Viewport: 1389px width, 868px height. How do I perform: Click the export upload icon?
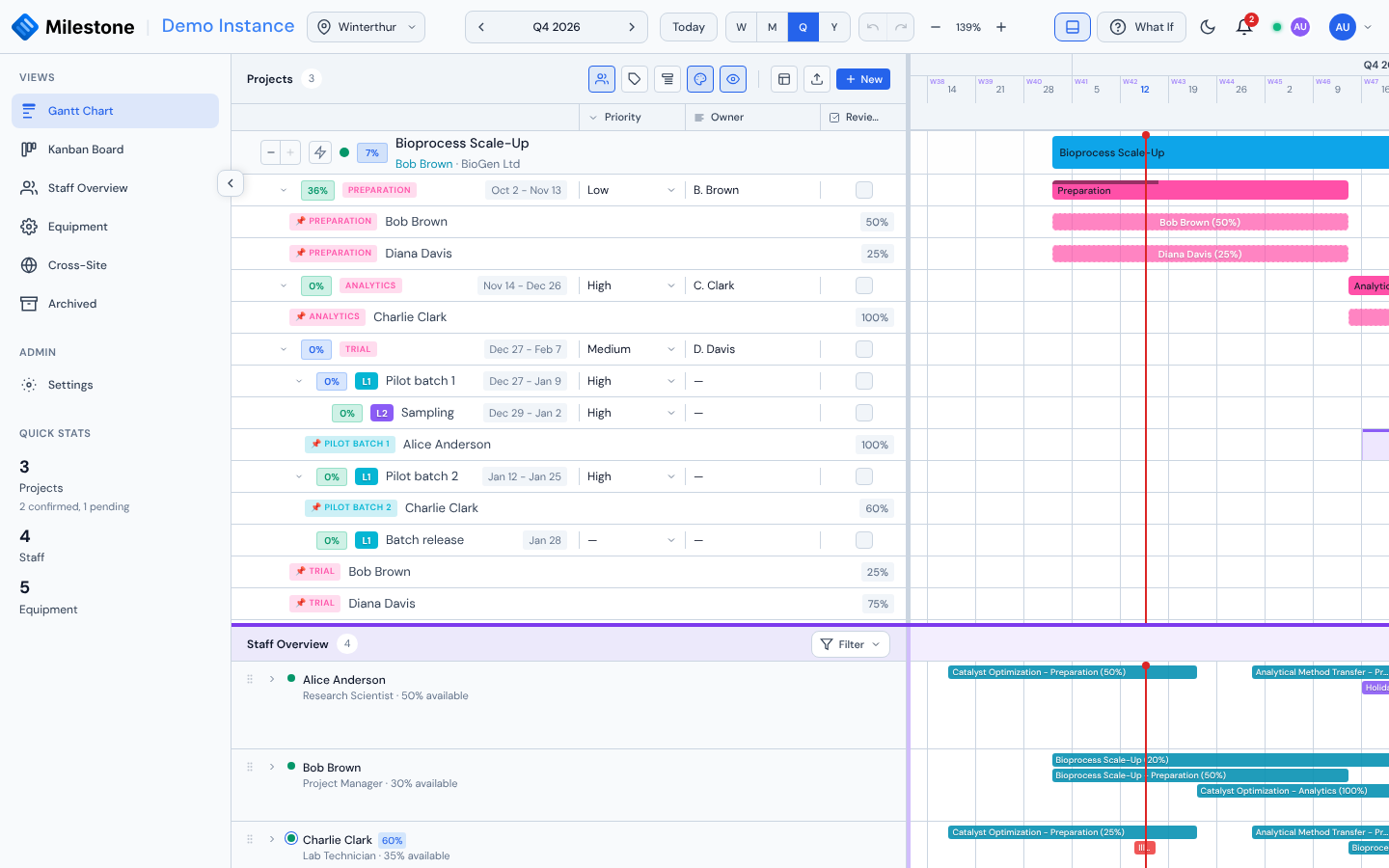(817, 79)
